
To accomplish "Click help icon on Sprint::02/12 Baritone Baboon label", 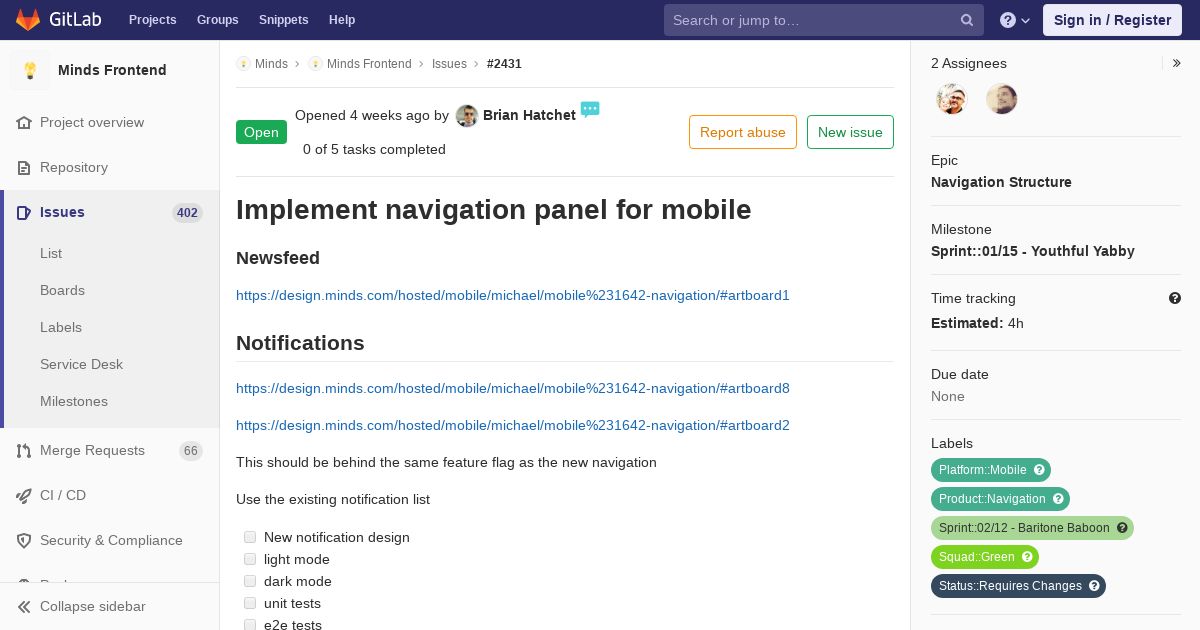I will coord(1122,528).
